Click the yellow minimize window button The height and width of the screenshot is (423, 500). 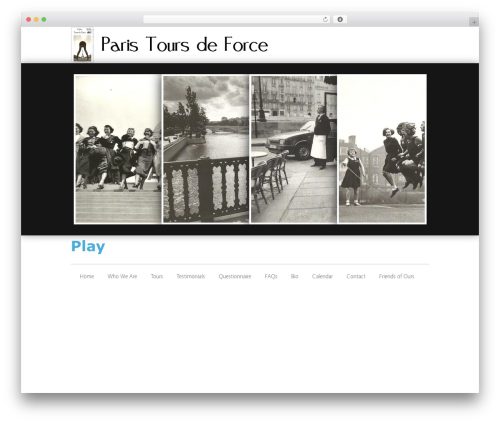point(36,20)
